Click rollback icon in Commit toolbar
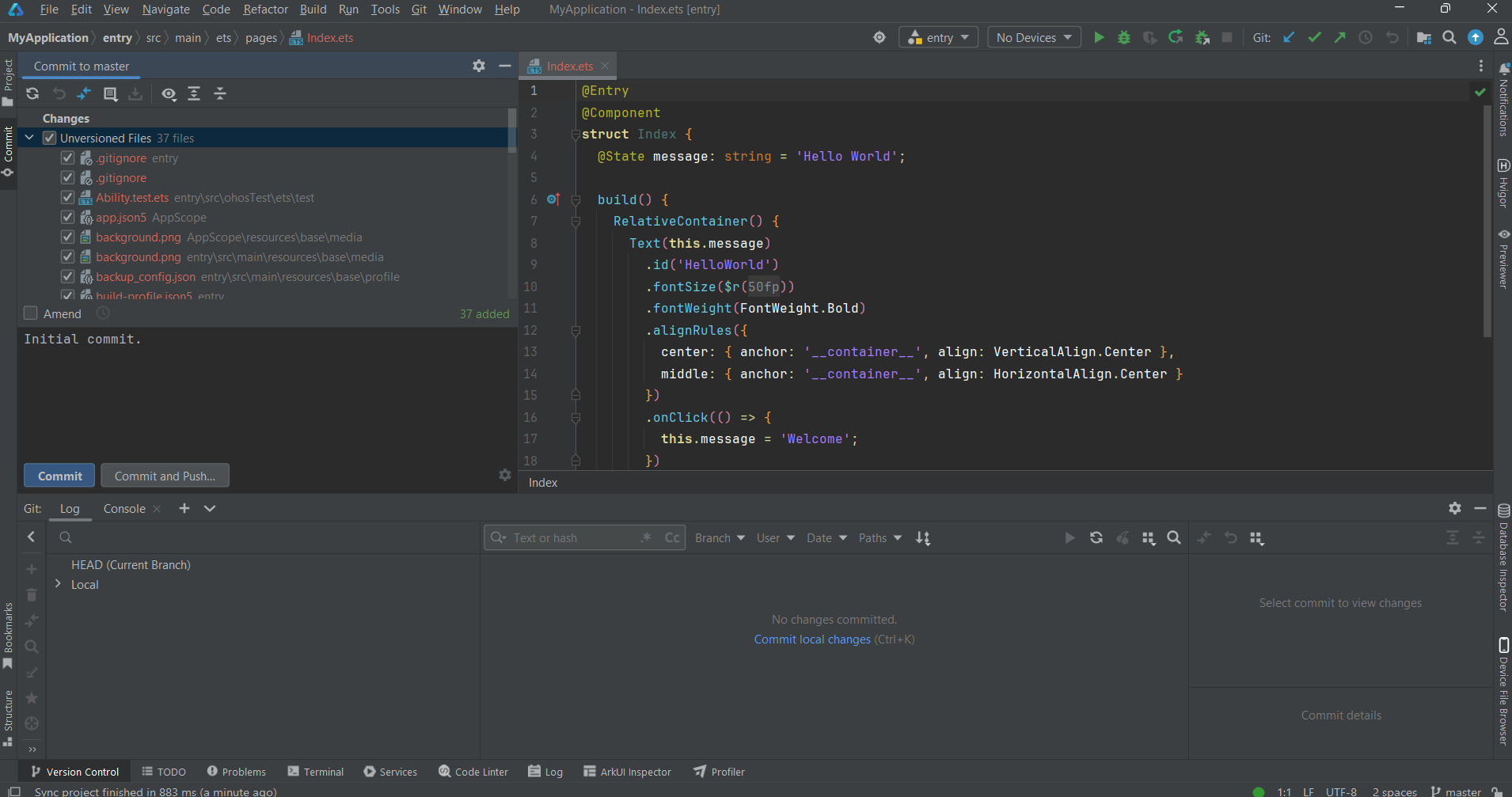Image resolution: width=1512 pixels, height=797 pixels. pyautogui.click(x=59, y=93)
